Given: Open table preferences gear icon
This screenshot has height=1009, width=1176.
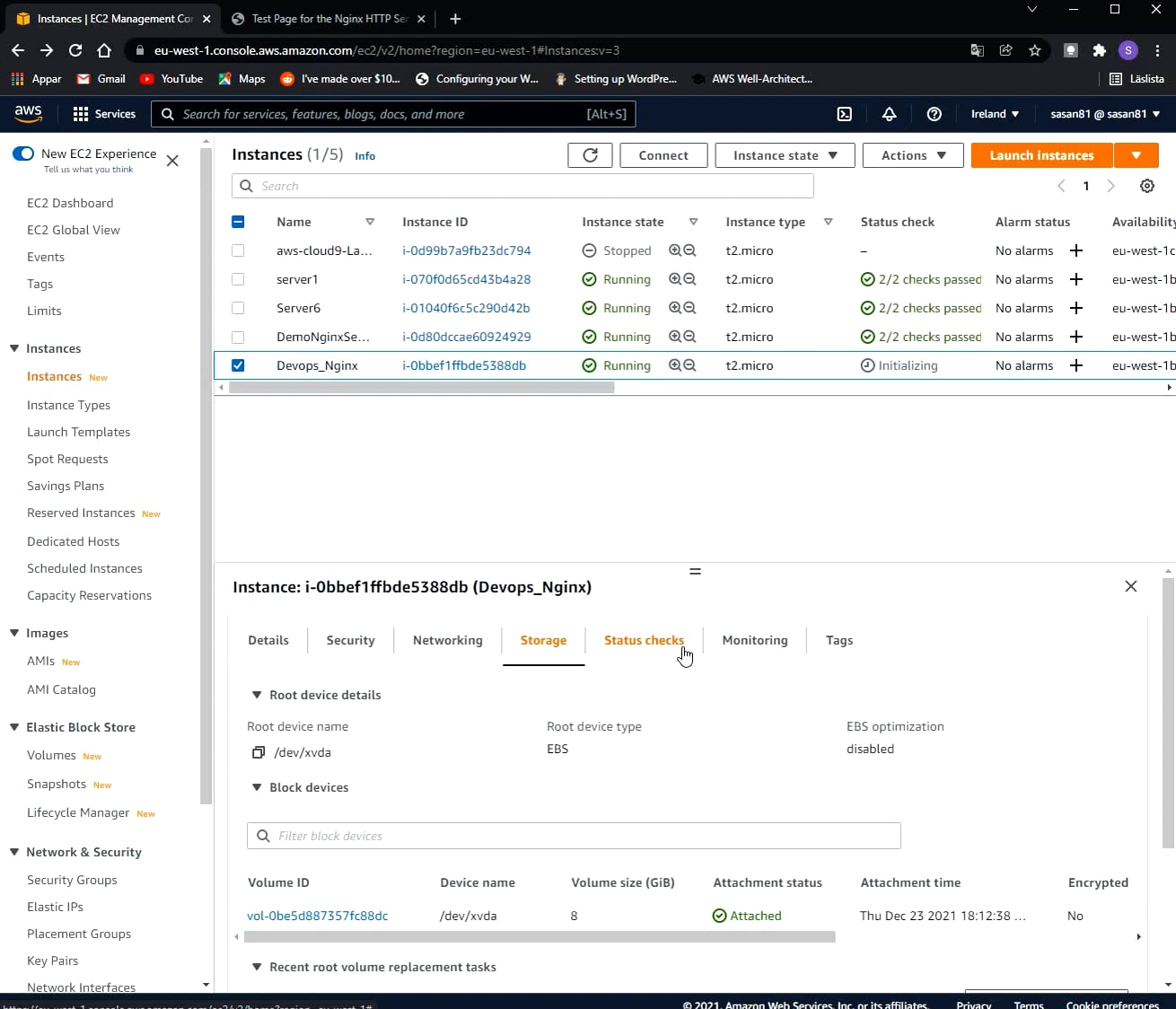Looking at the screenshot, I should tap(1147, 186).
